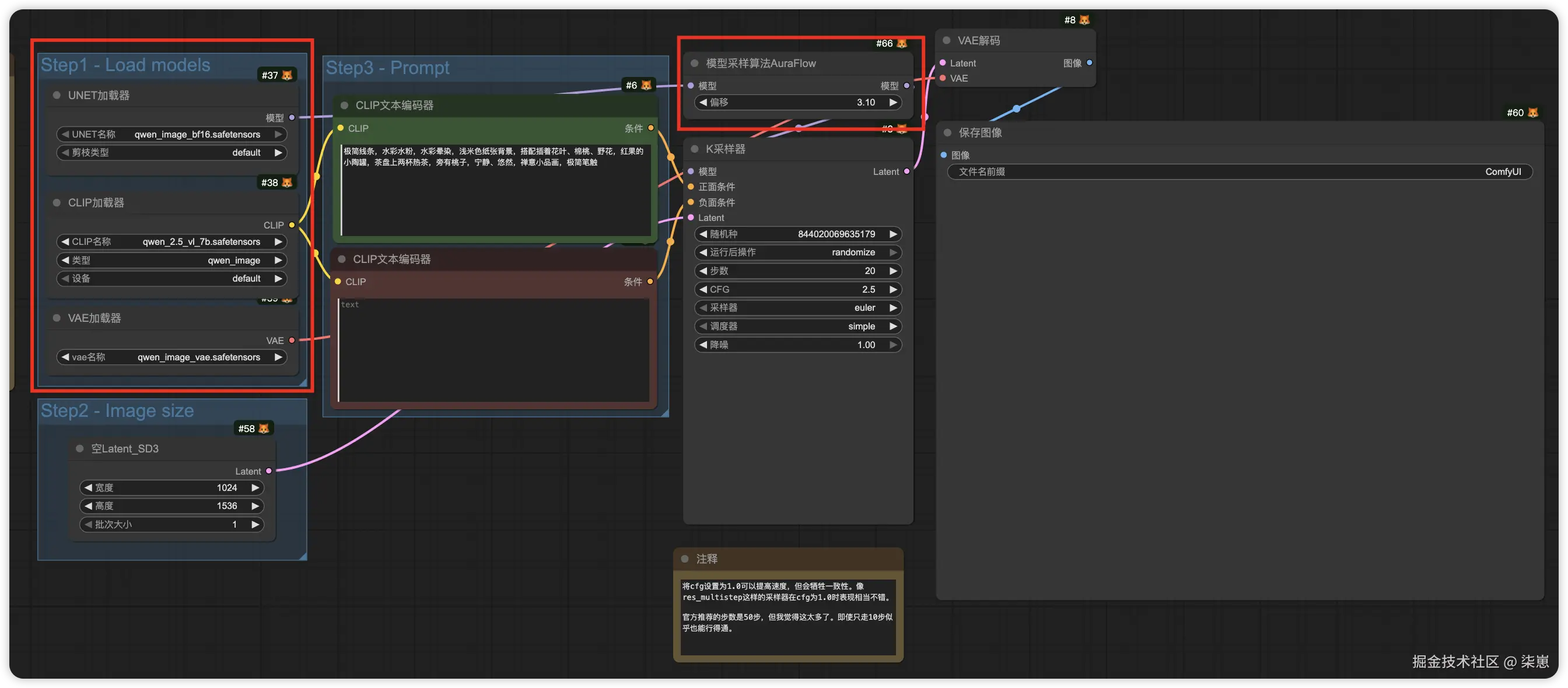This screenshot has width=1568, height=688.
Task: Collapse the K采样器 node via its dot
Action: click(695, 149)
